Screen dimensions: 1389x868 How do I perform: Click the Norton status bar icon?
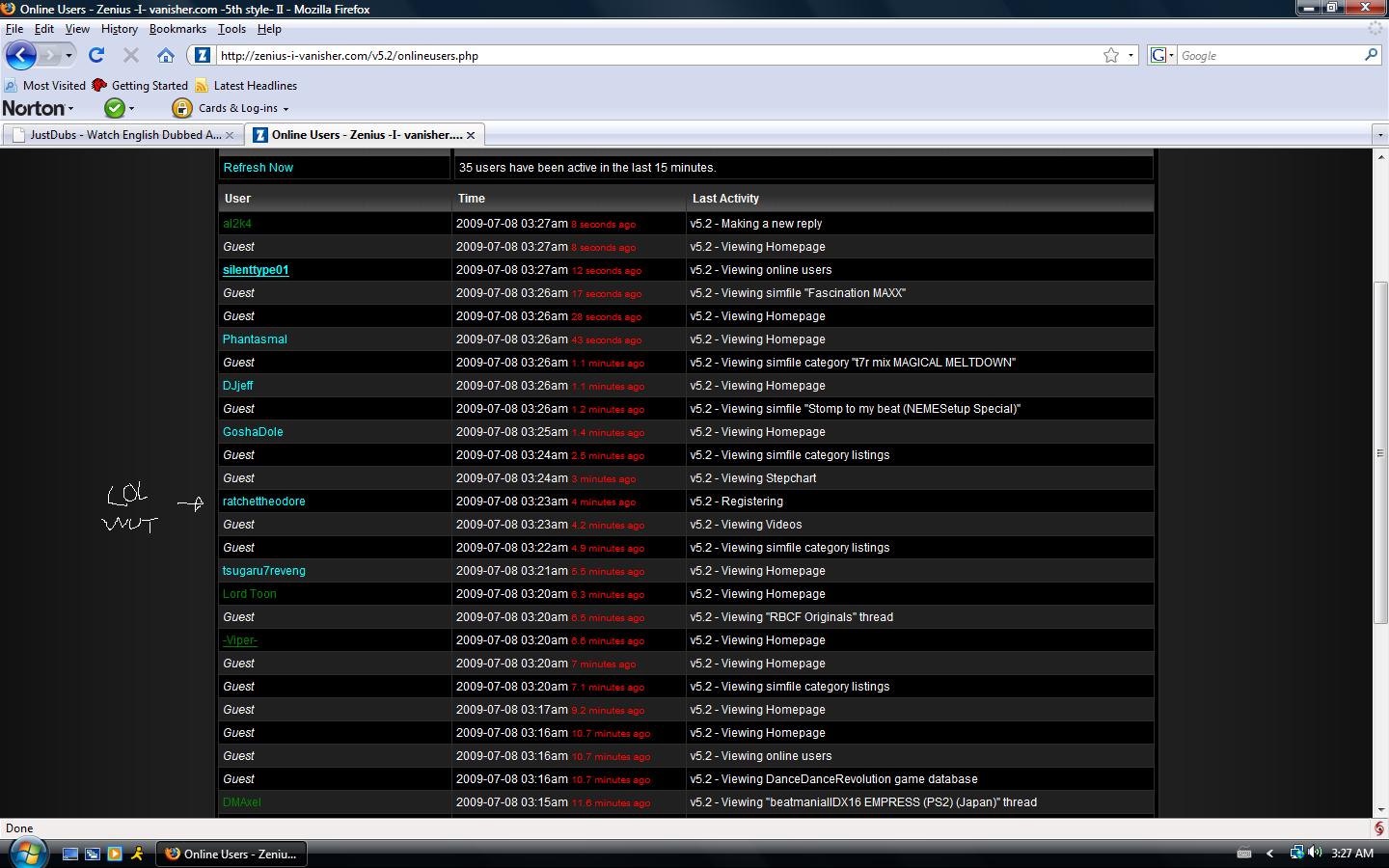point(1378,828)
